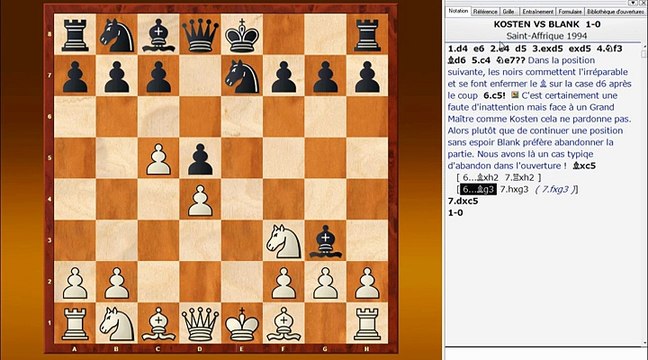This screenshot has width=648, height=360.
Task: Select the black bishop on c8
Action: click(x=159, y=34)
